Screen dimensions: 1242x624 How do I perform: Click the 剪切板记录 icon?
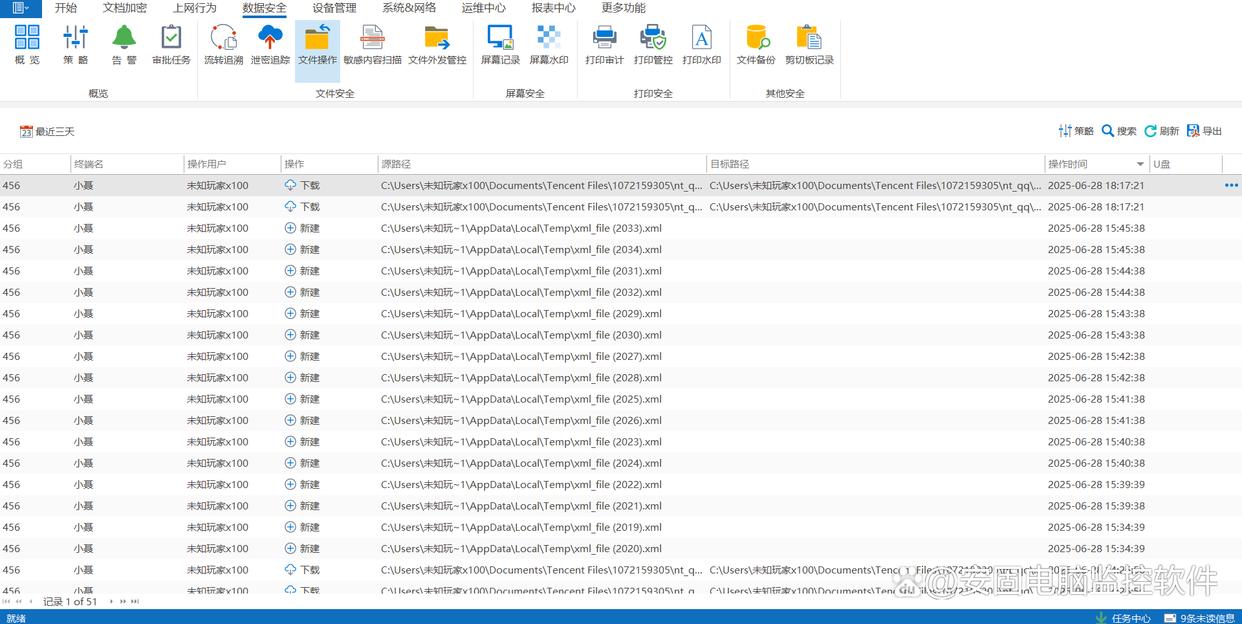click(x=809, y=45)
